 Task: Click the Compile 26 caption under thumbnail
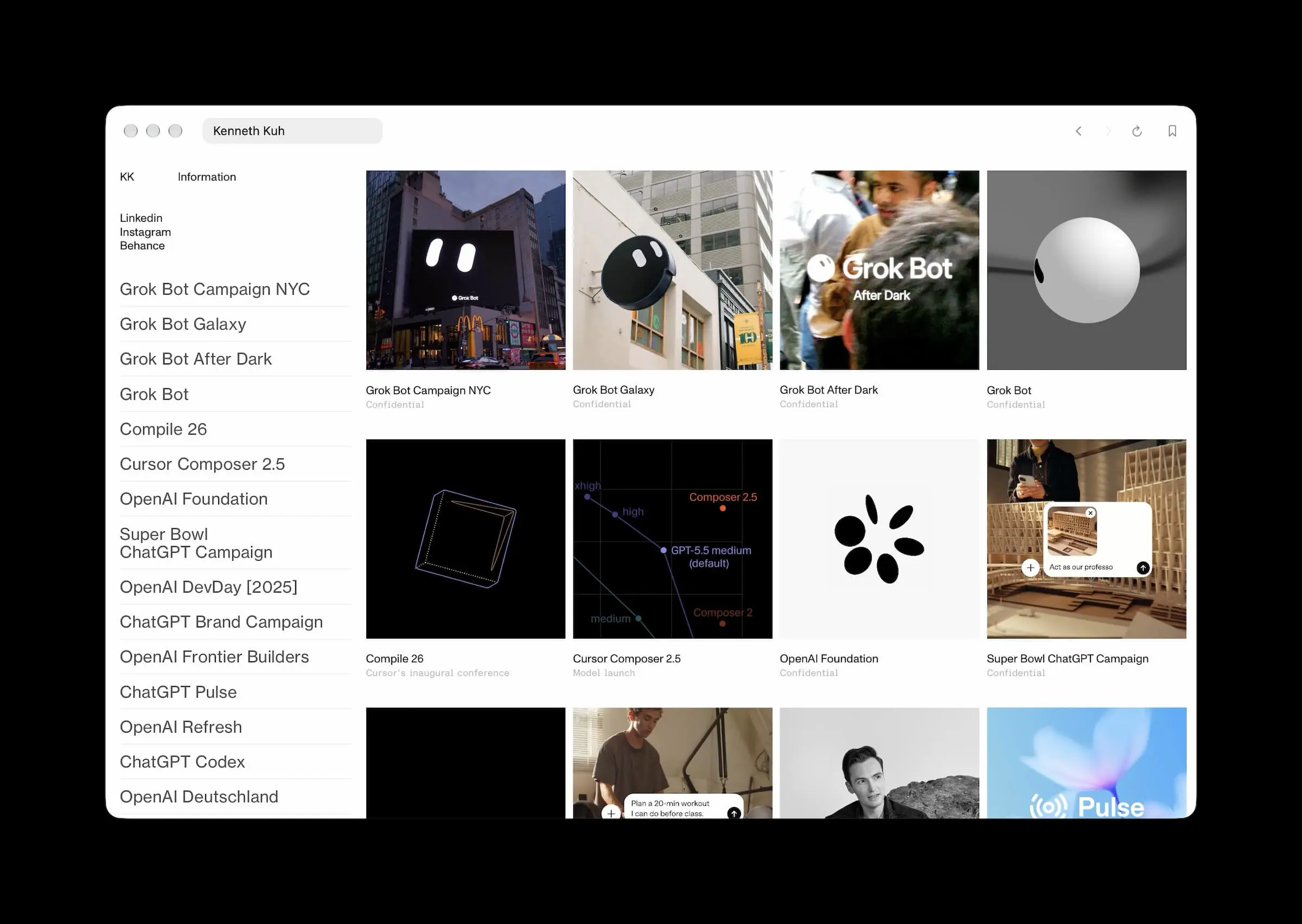point(394,659)
